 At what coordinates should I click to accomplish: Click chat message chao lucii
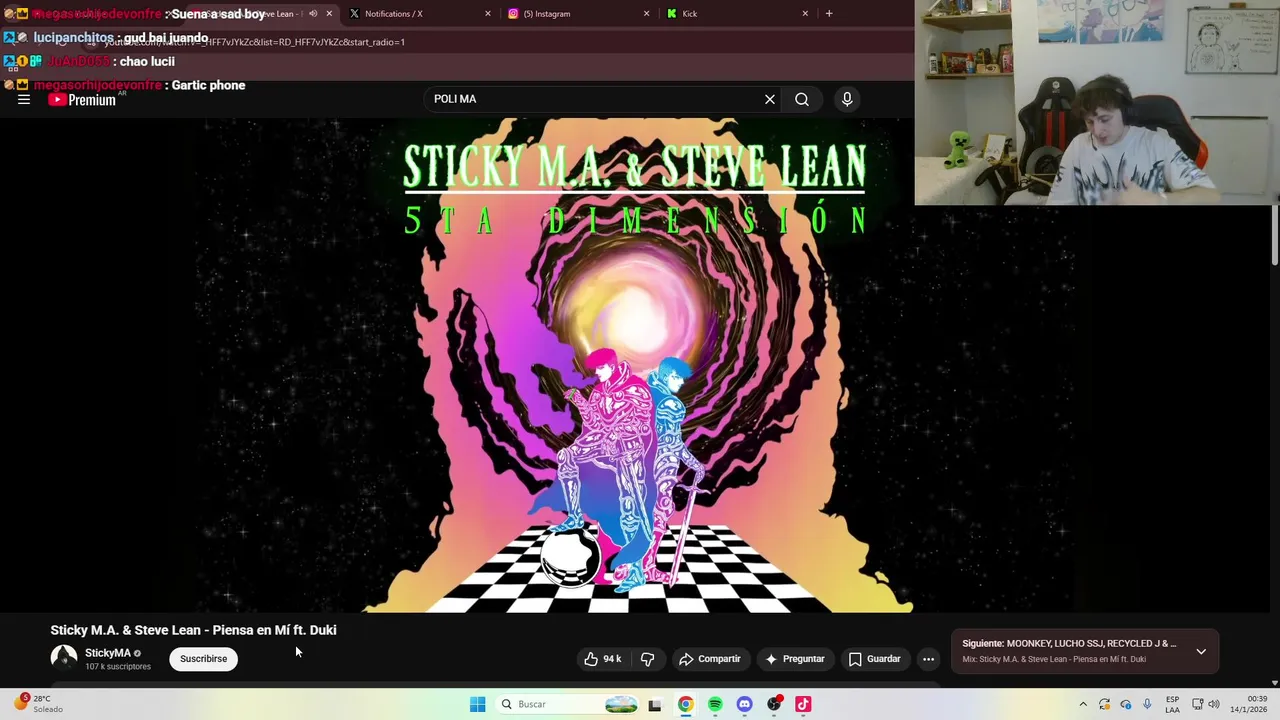(147, 61)
